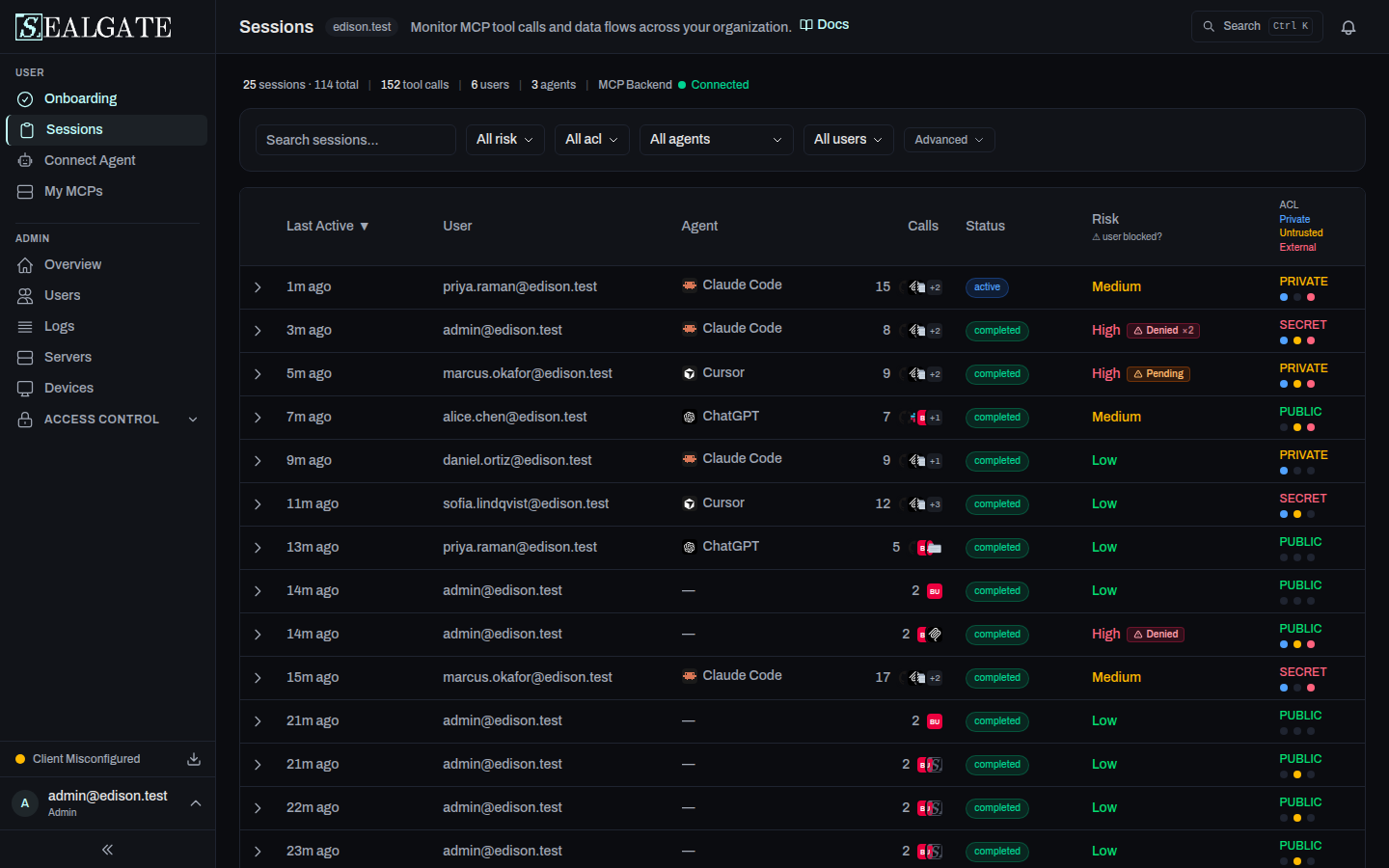Click the ChatGPT icon in the 7m ago row
Screen dimensions: 1389x868
coord(690,417)
